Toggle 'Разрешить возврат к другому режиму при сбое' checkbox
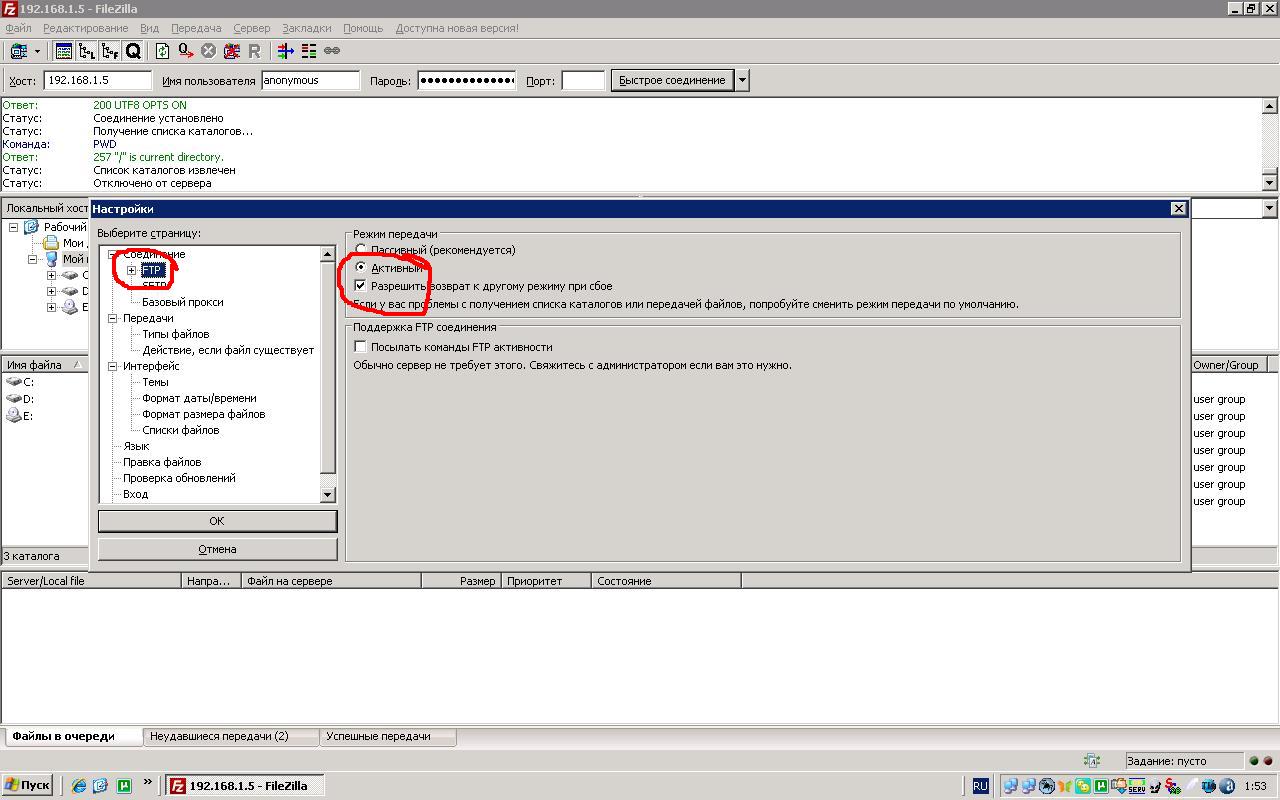Viewport: 1280px width, 800px height. pyautogui.click(x=361, y=286)
